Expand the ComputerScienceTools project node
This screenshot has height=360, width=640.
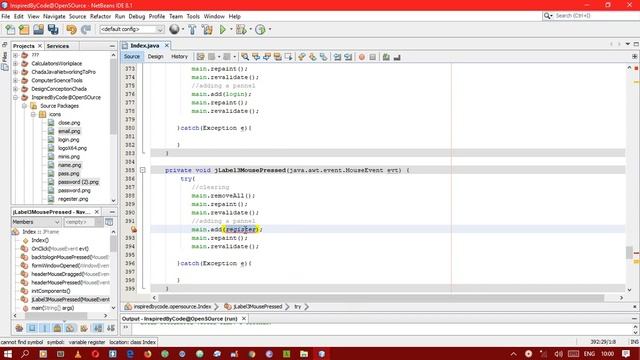[x=16, y=80]
